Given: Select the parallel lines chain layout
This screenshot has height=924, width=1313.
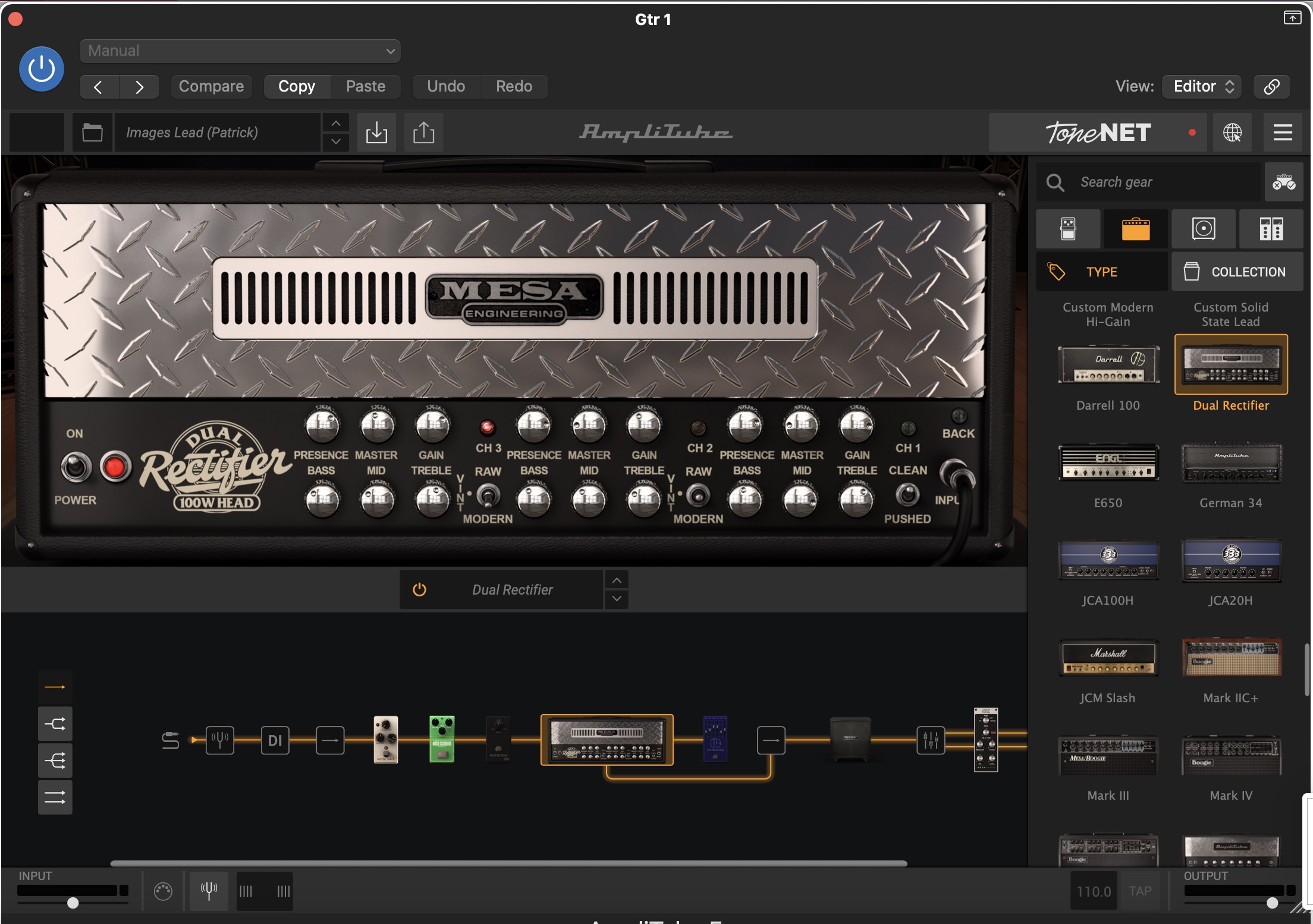Looking at the screenshot, I should 55,797.
